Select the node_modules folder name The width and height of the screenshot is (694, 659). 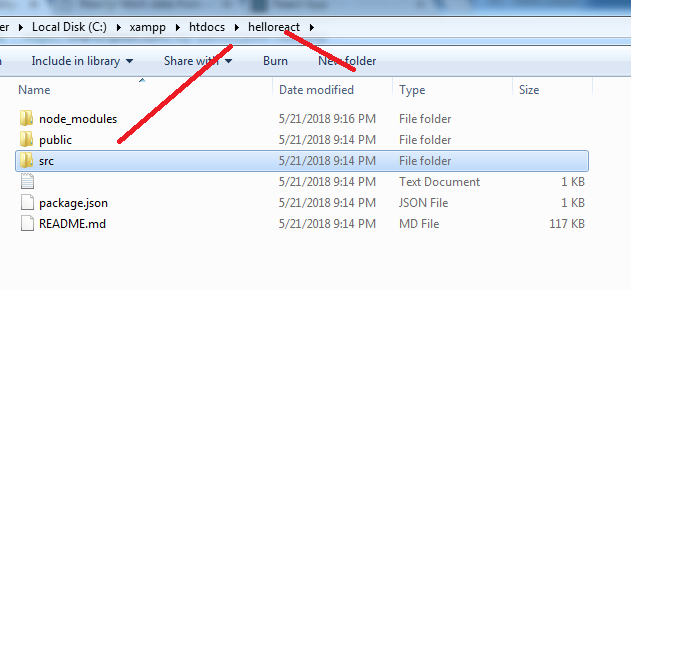(78, 119)
